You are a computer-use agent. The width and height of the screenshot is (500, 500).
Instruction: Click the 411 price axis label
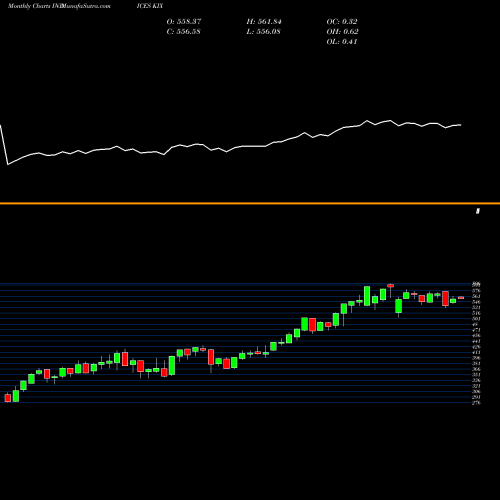[476, 352]
